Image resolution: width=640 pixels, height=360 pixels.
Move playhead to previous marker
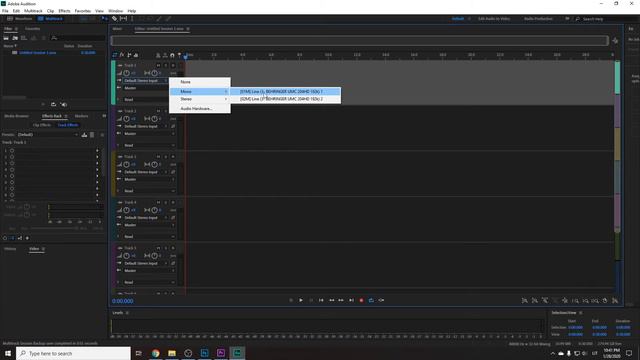click(321, 300)
